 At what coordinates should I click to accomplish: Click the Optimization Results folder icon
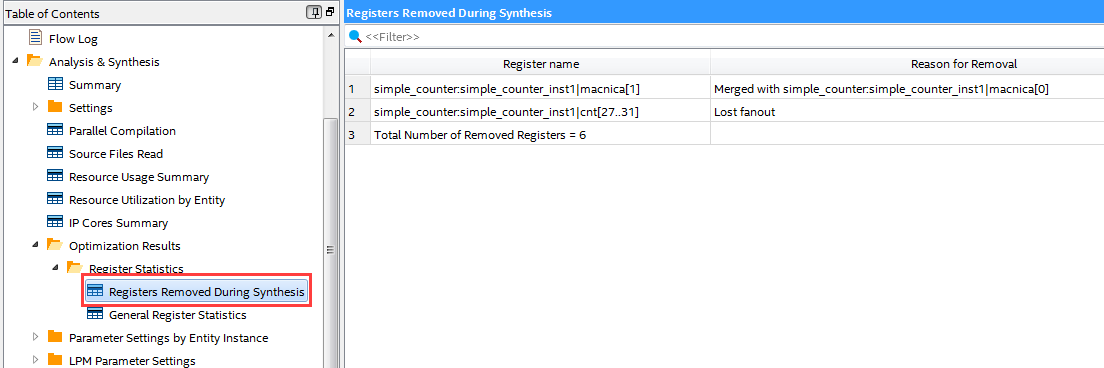tap(55, 245)
